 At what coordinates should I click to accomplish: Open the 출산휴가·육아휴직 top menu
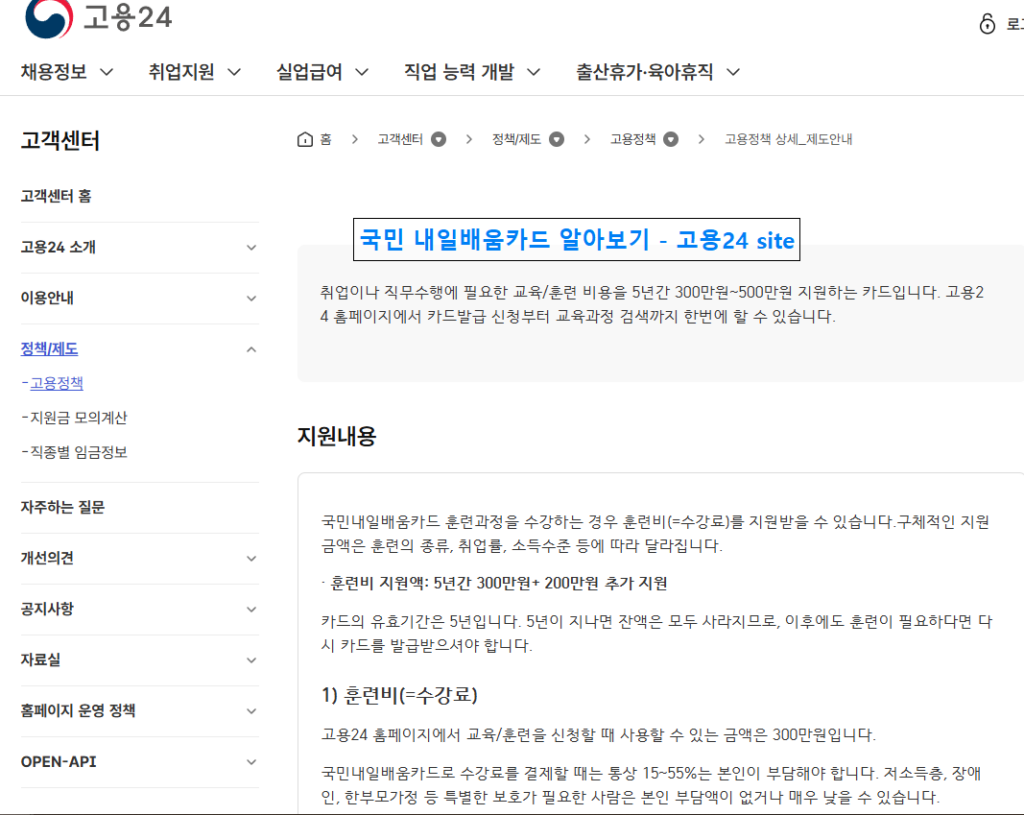pos(644,71)
